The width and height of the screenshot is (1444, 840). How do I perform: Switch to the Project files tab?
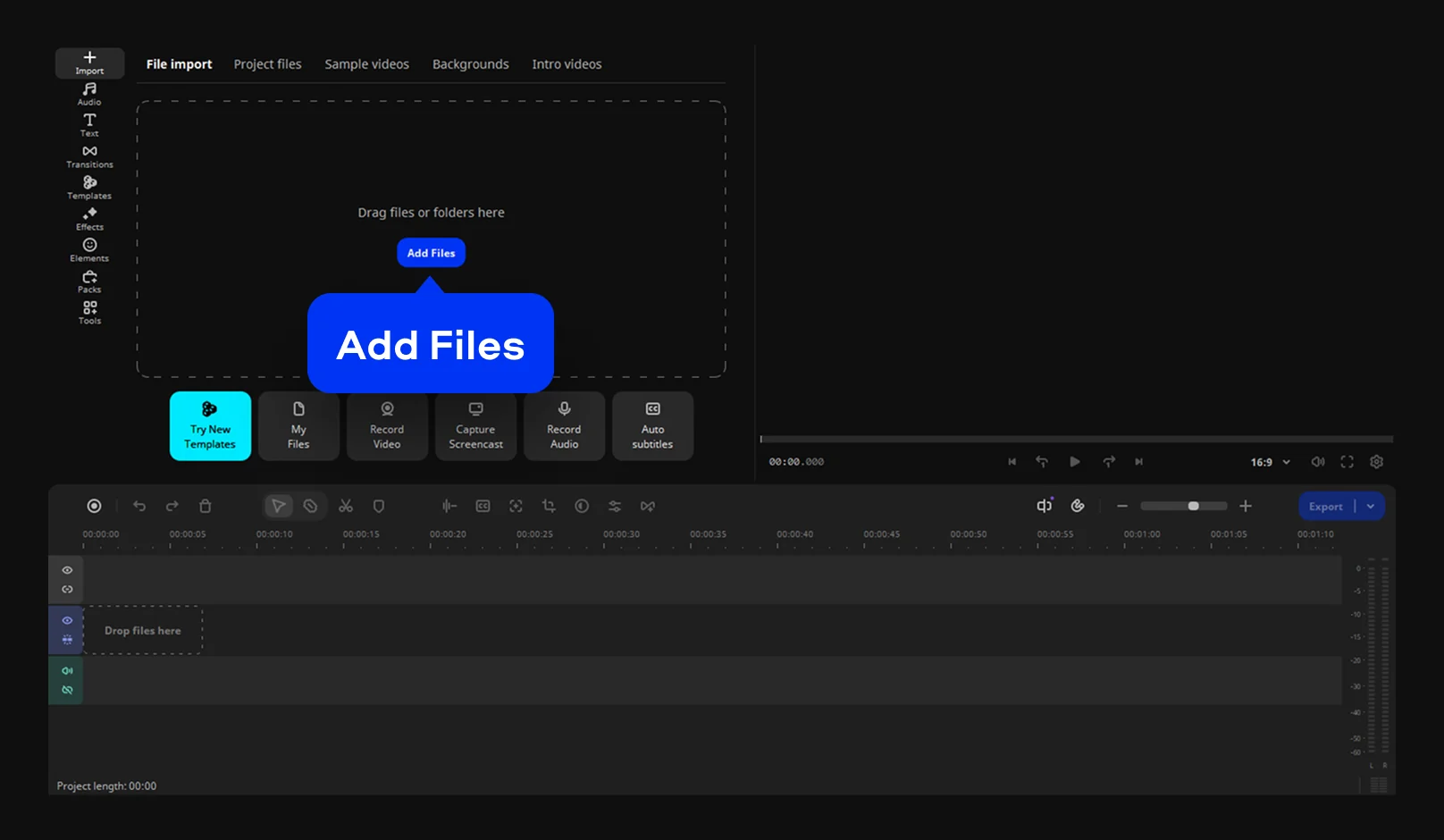tap(267, 64)
